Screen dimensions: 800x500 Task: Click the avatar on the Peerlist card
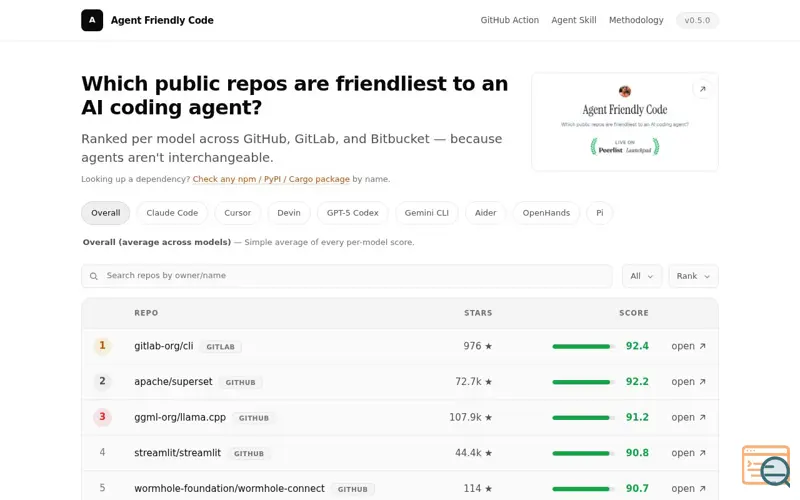625,91
